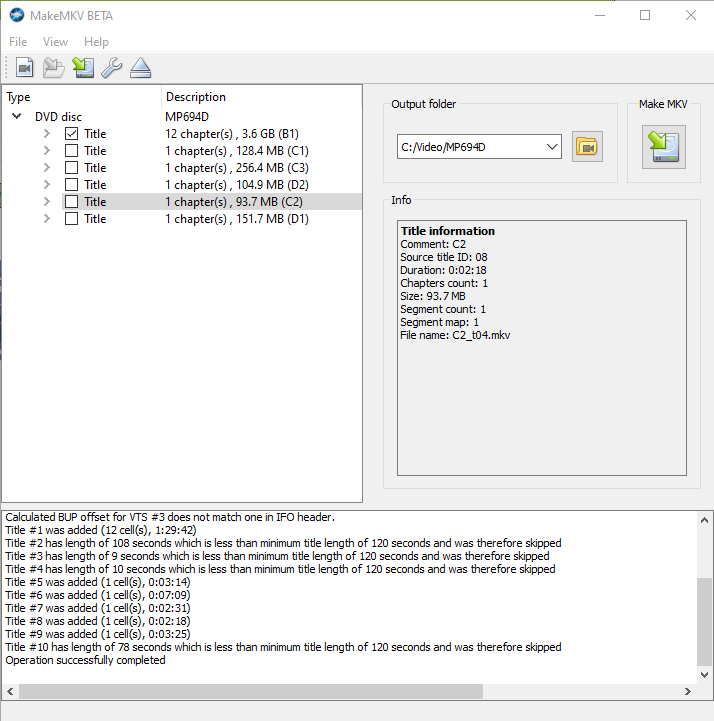Expand the C3 title row
The height and width of the screenshot is (721, 714).
[46, 168]
